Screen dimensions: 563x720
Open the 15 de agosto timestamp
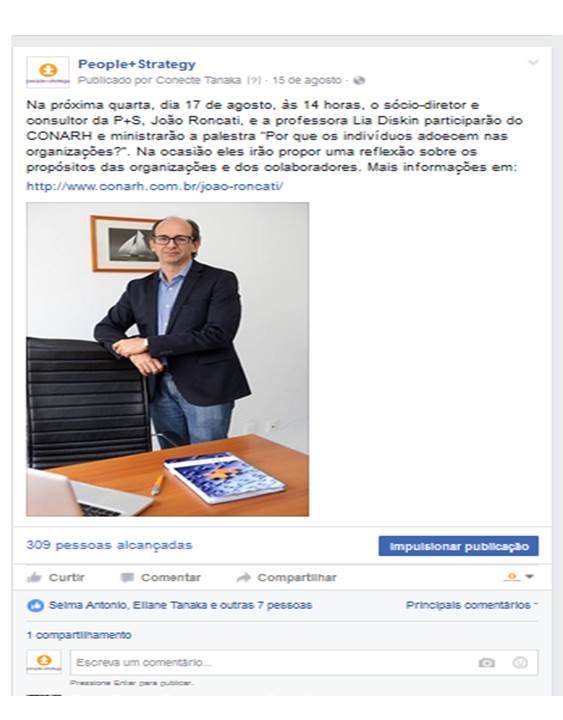click(x=307, y=80)
